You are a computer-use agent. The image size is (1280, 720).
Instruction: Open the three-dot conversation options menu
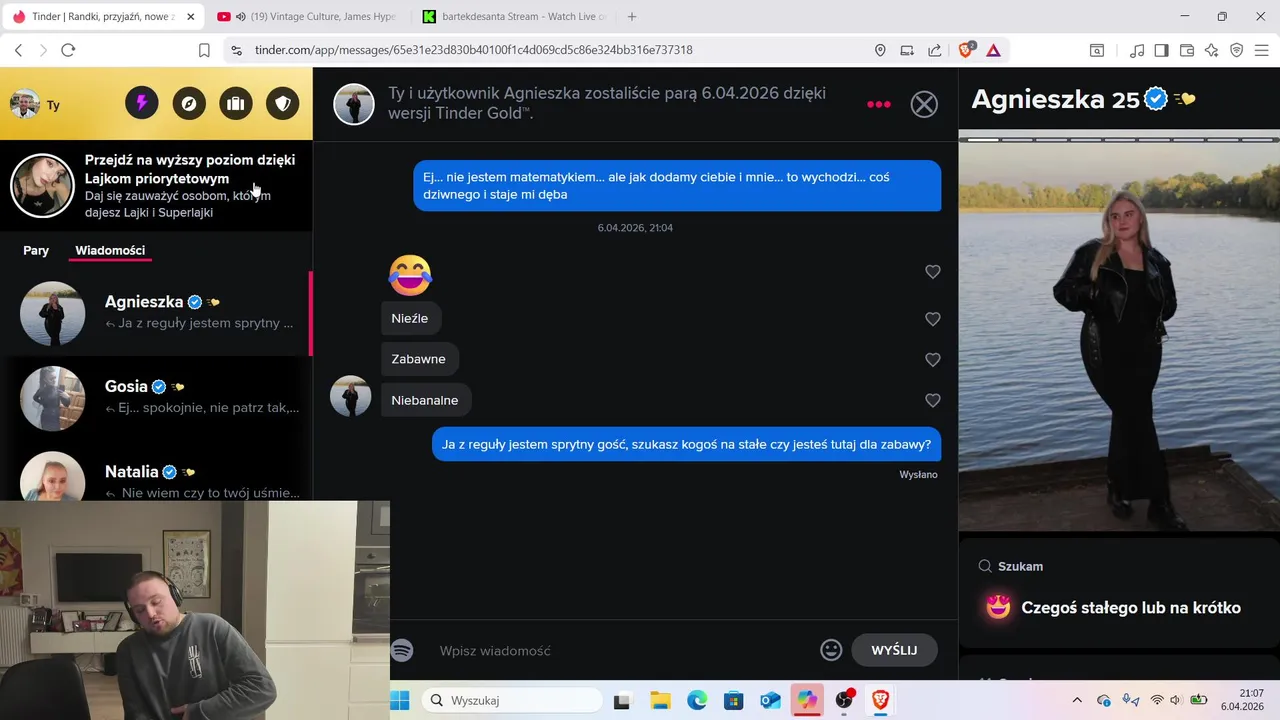(879, 104)
